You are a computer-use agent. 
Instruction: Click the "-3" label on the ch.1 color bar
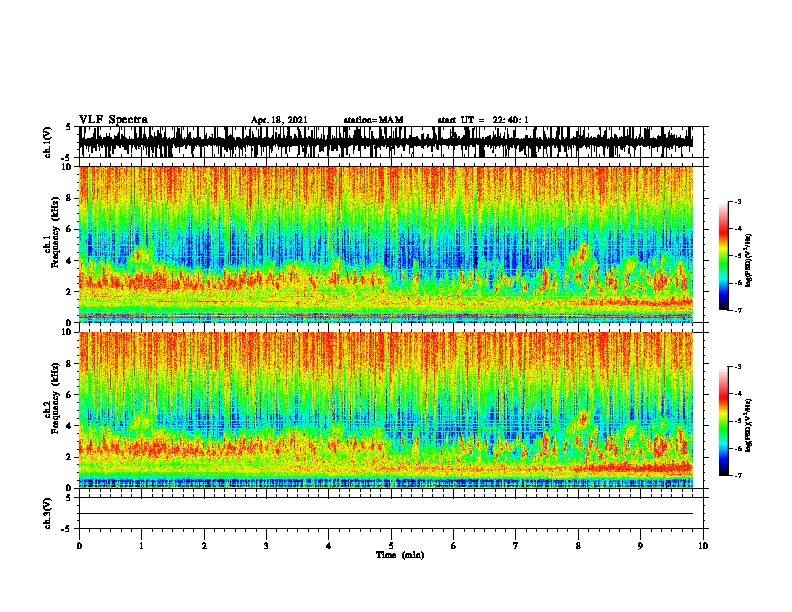[737, 202]
